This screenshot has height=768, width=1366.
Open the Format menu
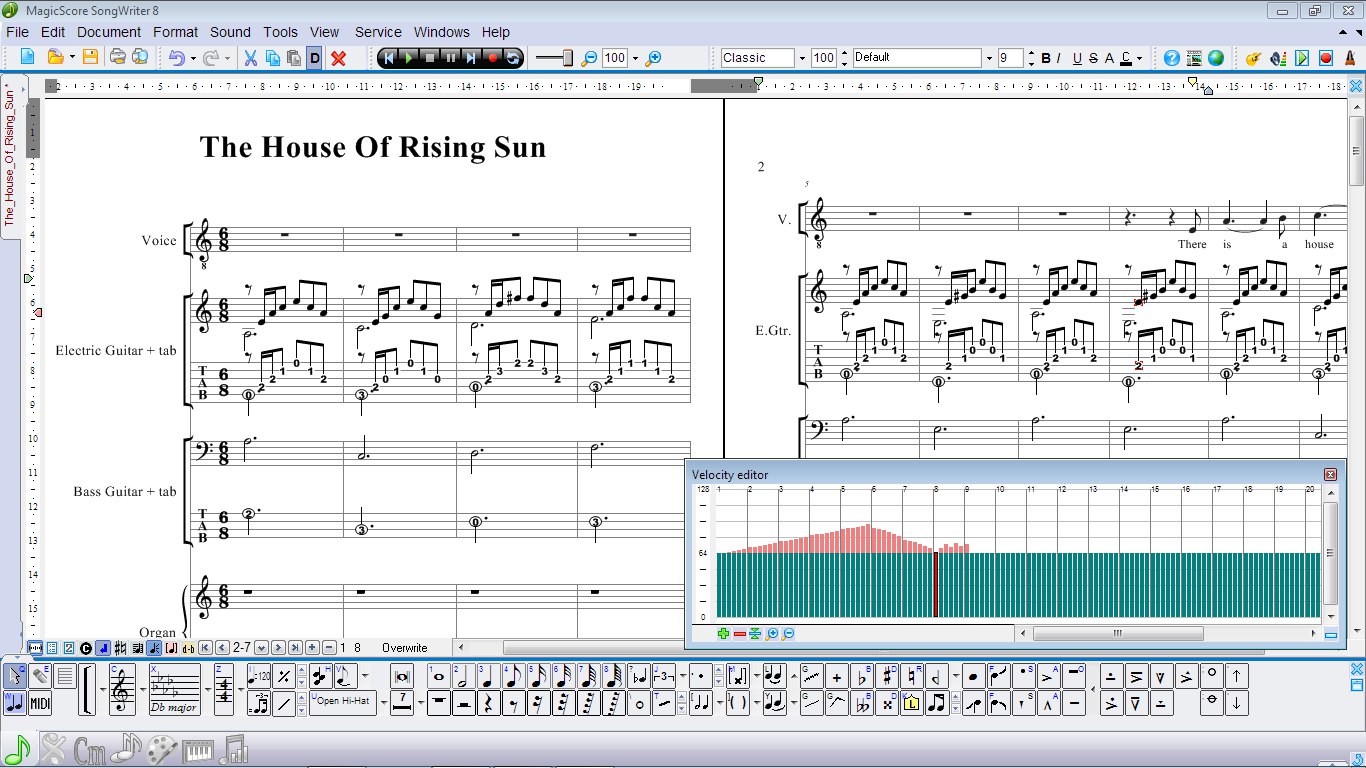pos(176,32)
